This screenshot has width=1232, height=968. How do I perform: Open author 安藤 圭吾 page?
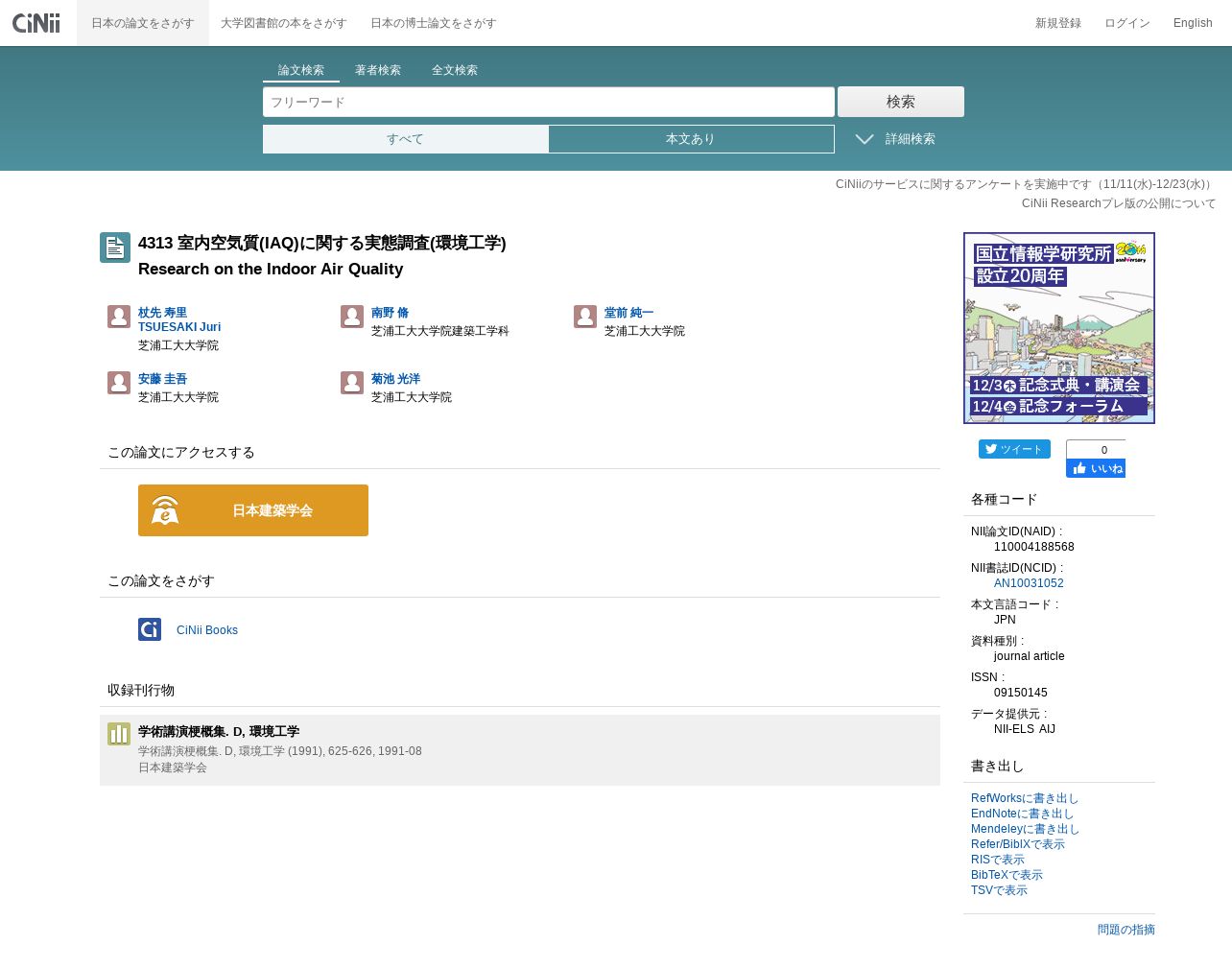click(163, 379)
